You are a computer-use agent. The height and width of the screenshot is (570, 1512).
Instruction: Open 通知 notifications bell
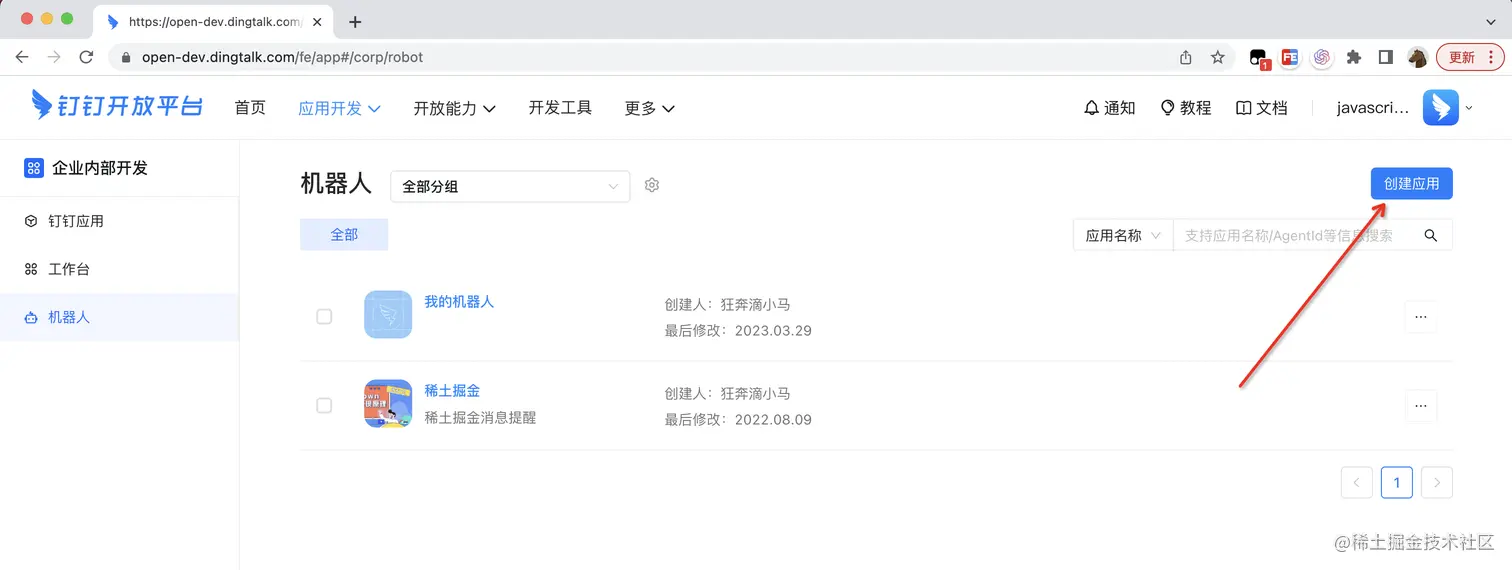tap(1109, 108)
